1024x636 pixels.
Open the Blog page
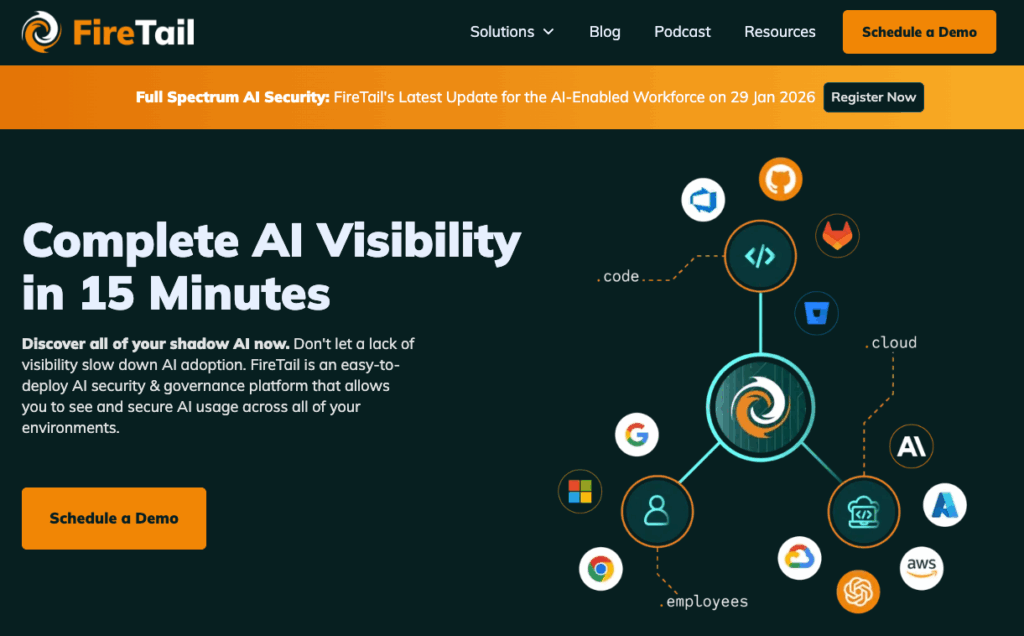605,32
